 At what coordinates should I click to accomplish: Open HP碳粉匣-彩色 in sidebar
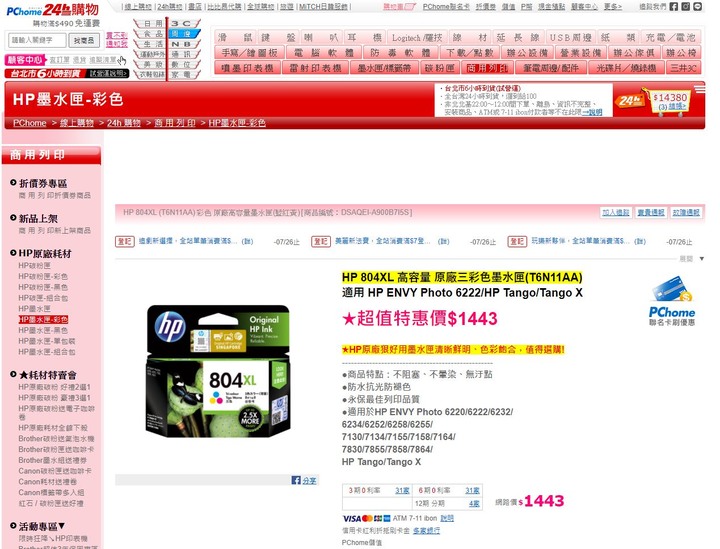tap(43, 276)
